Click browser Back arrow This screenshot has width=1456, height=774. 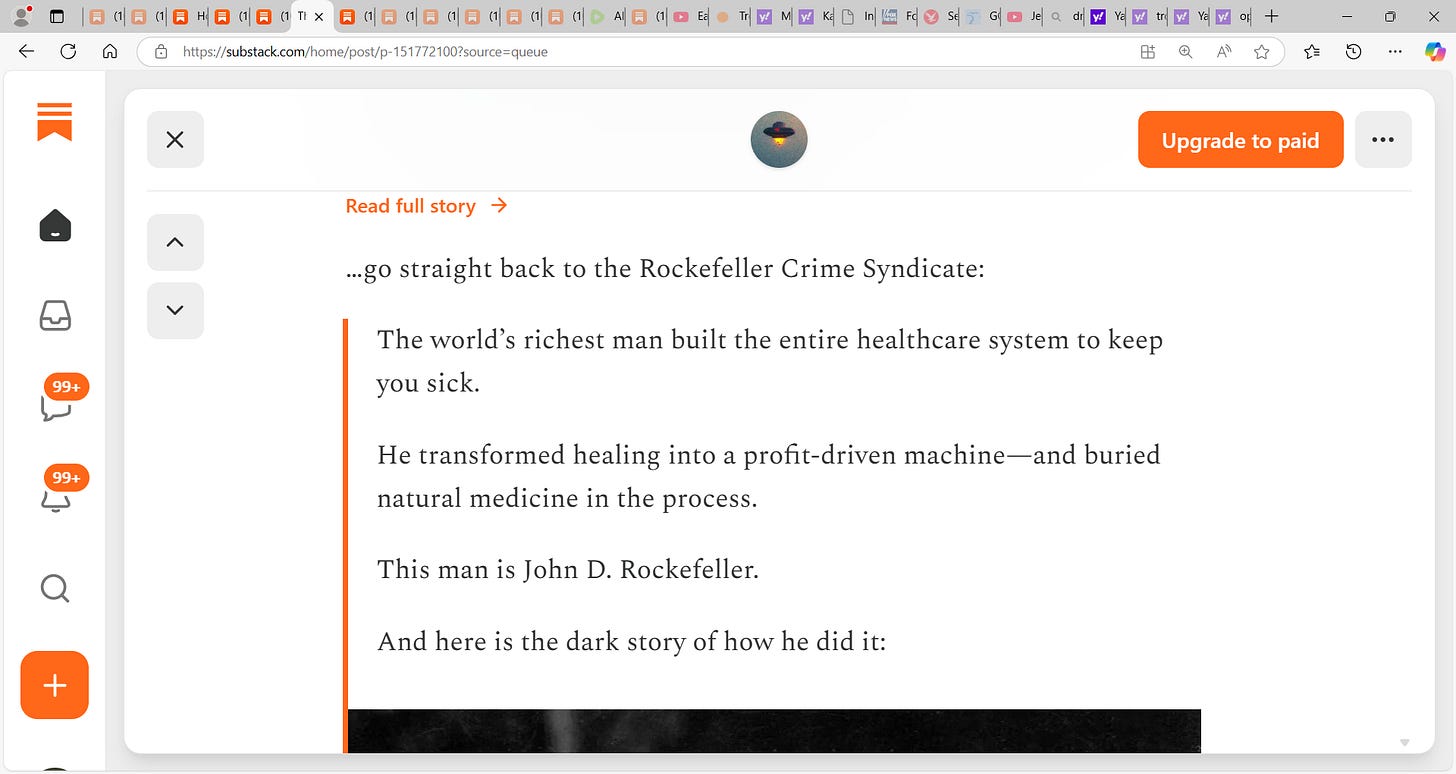coord(27,52)
